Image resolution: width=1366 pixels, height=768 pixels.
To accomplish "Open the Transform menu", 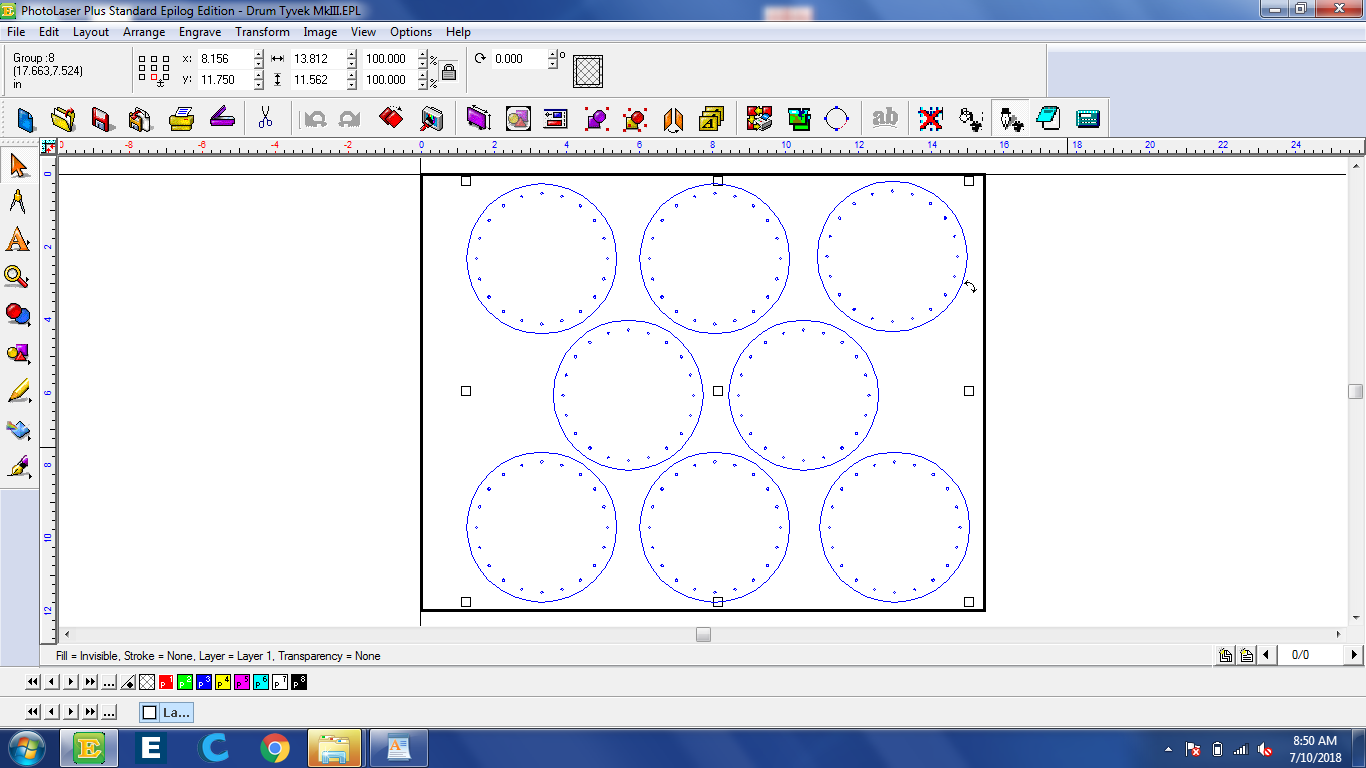I will [262, 31].
